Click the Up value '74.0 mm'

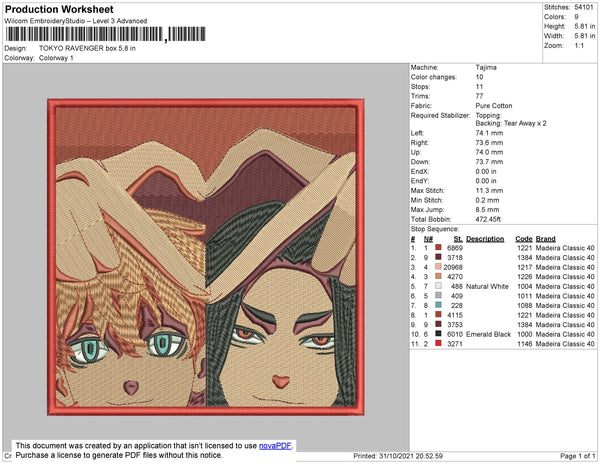point(489,152)
